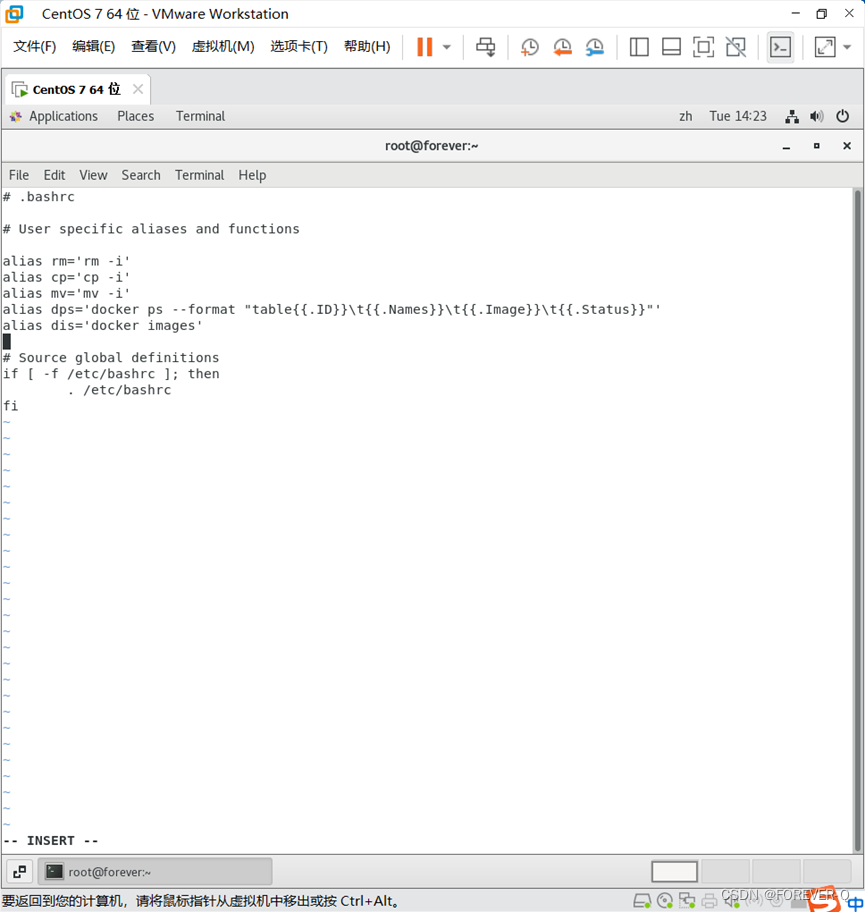
Task: Click the CD/DVD device status icon
Action: pyautogui.click(x=665, y=901)
